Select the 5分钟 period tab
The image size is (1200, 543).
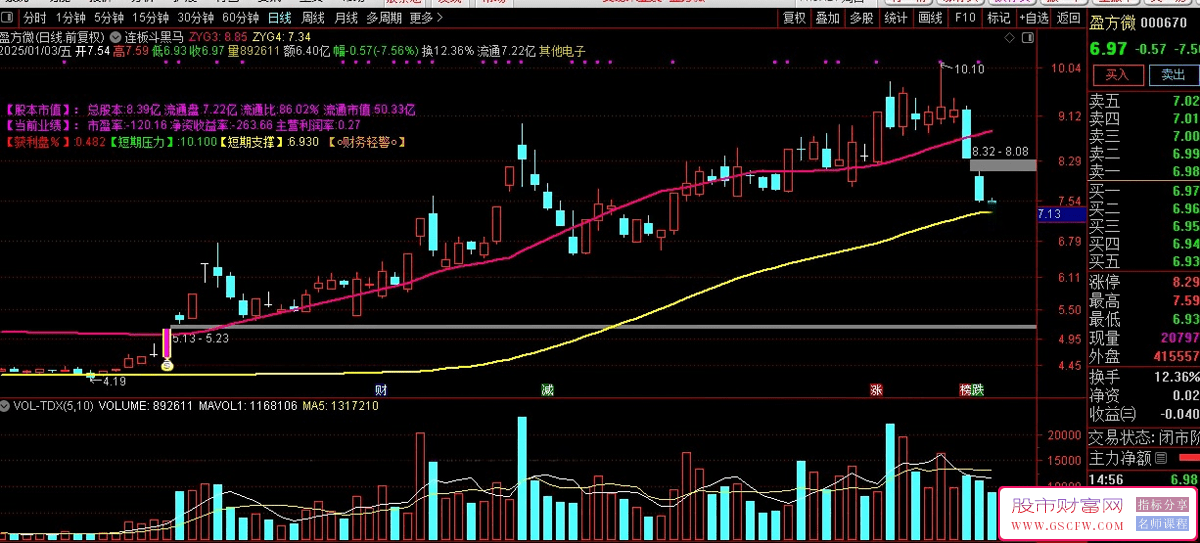(108, 18)
